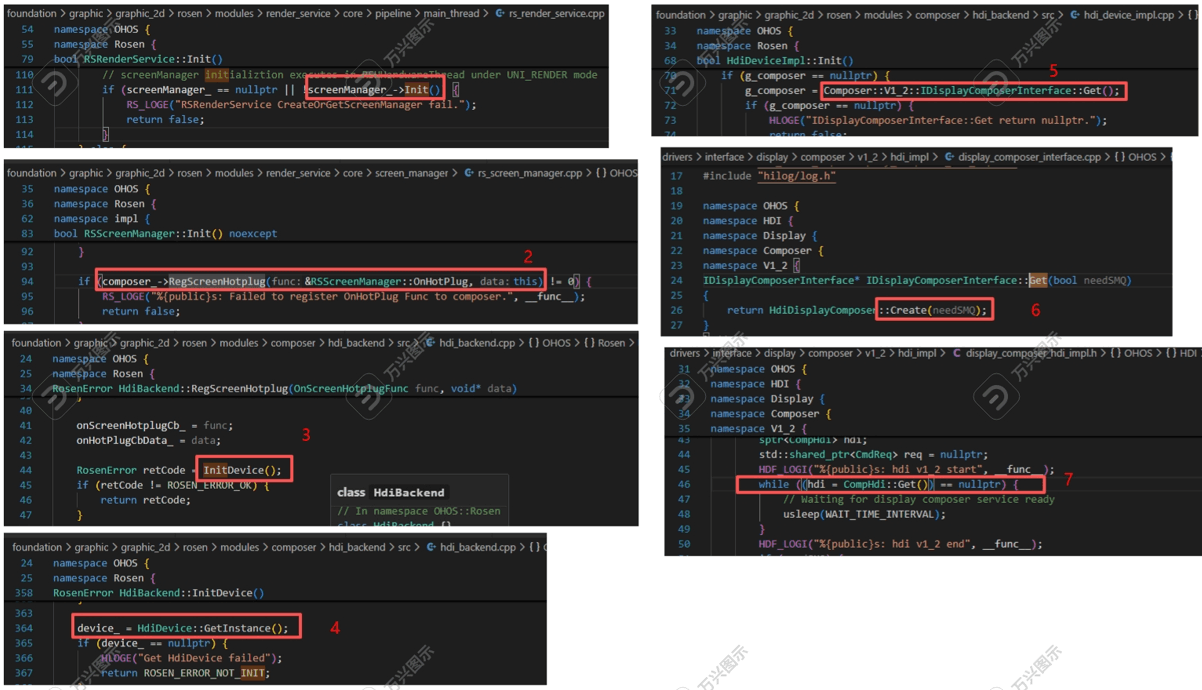Select the HDI namespace symbol in breadcrumb
The image size is (1202, 690).
(1183, 353)
